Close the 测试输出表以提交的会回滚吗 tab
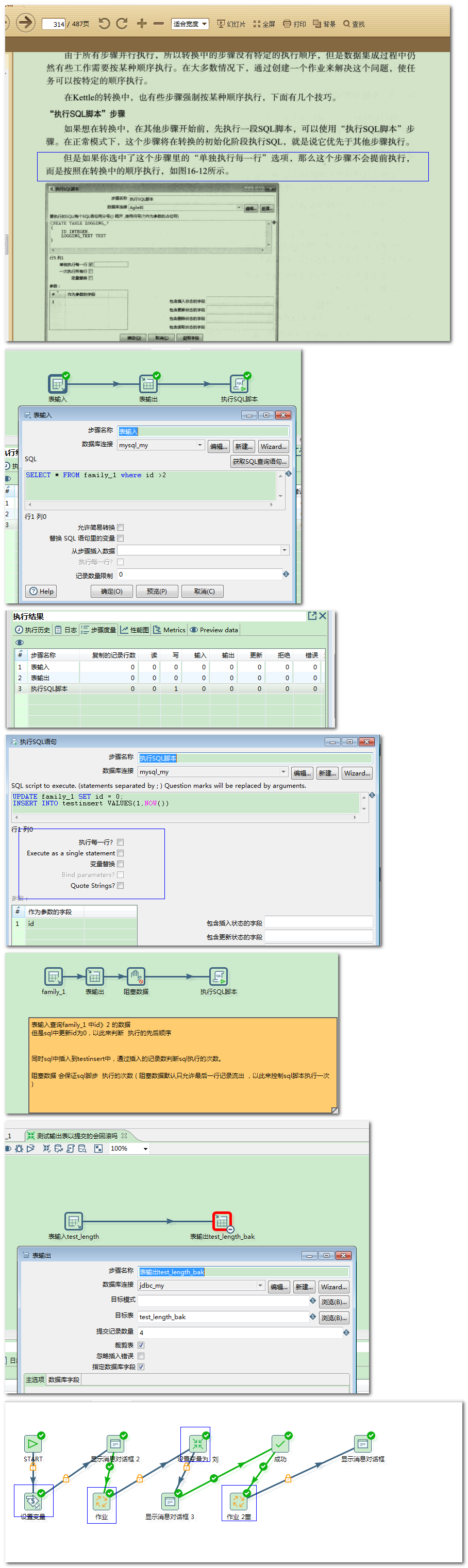The image size is (468, 1568). pyautogui.click(x=124, y=1135)
